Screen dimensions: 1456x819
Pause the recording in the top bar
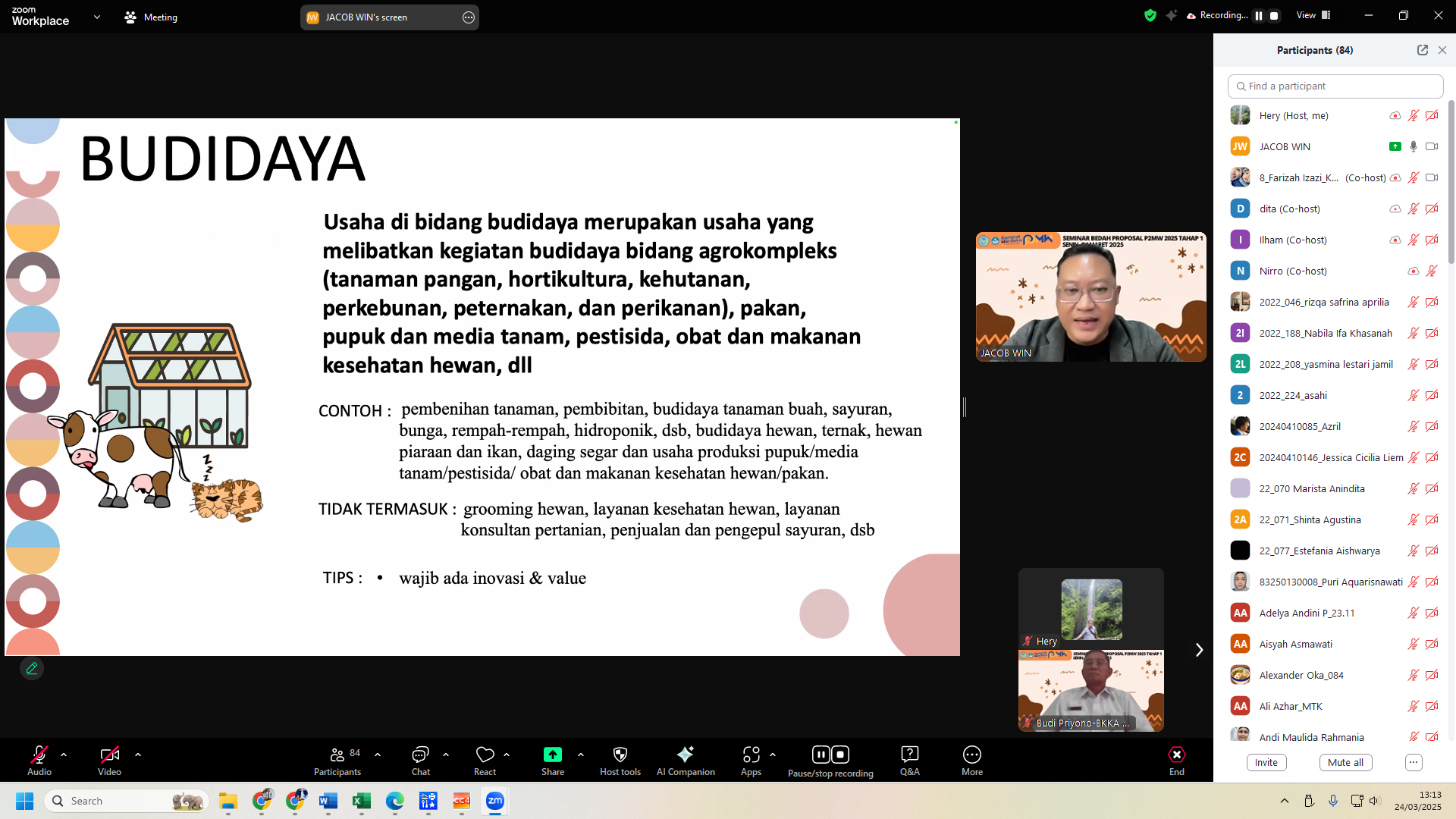coord(1259,16)
